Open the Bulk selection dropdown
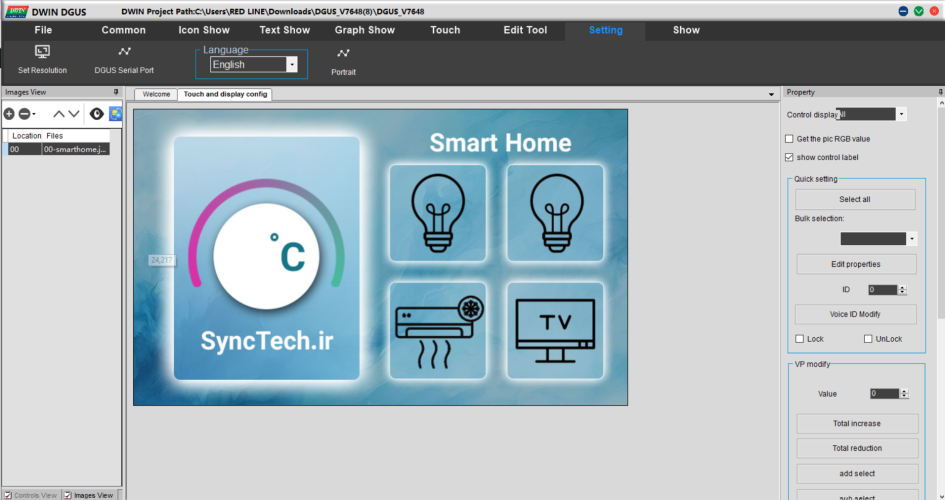The image size is (945, 500). (911, 239)
